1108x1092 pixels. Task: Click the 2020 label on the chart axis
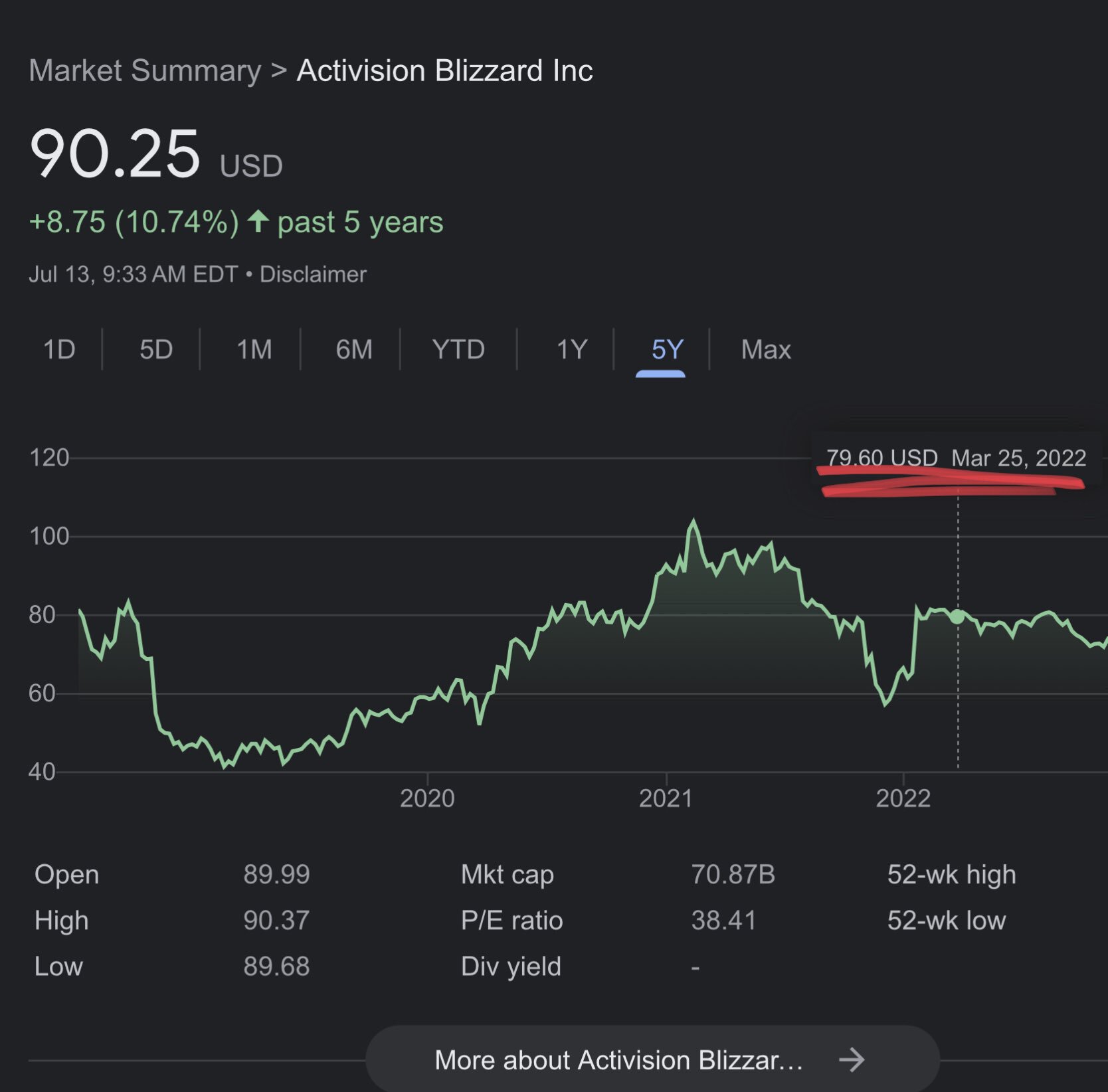tap(427, 798)
